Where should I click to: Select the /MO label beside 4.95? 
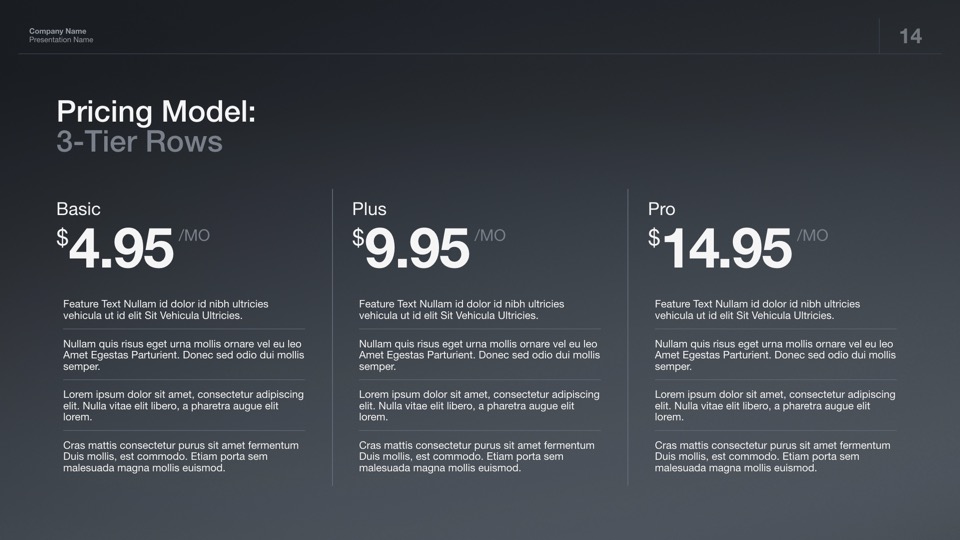click(194, 236)
